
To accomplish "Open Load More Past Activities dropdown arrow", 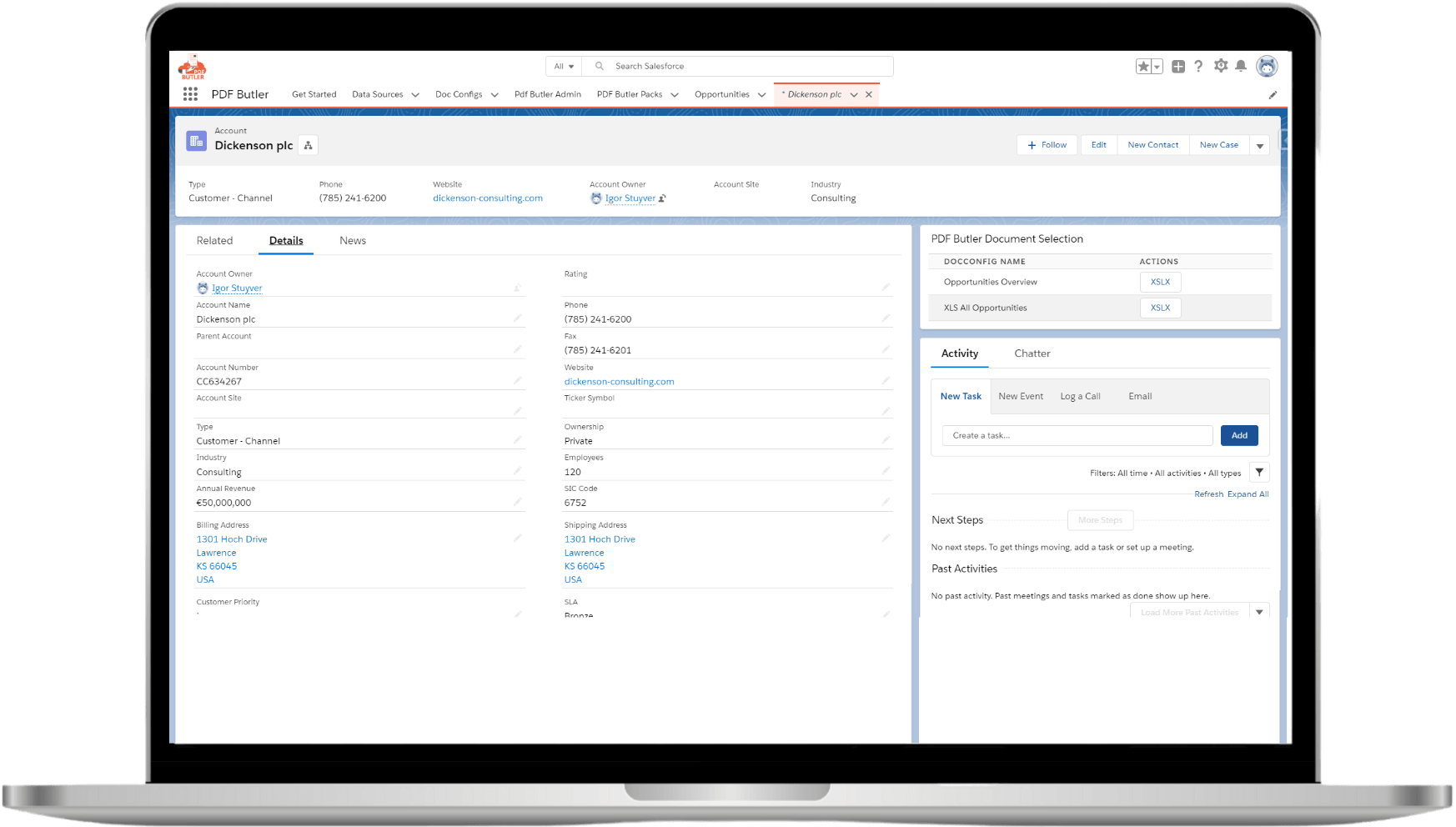I will [x=1259, y=612].
